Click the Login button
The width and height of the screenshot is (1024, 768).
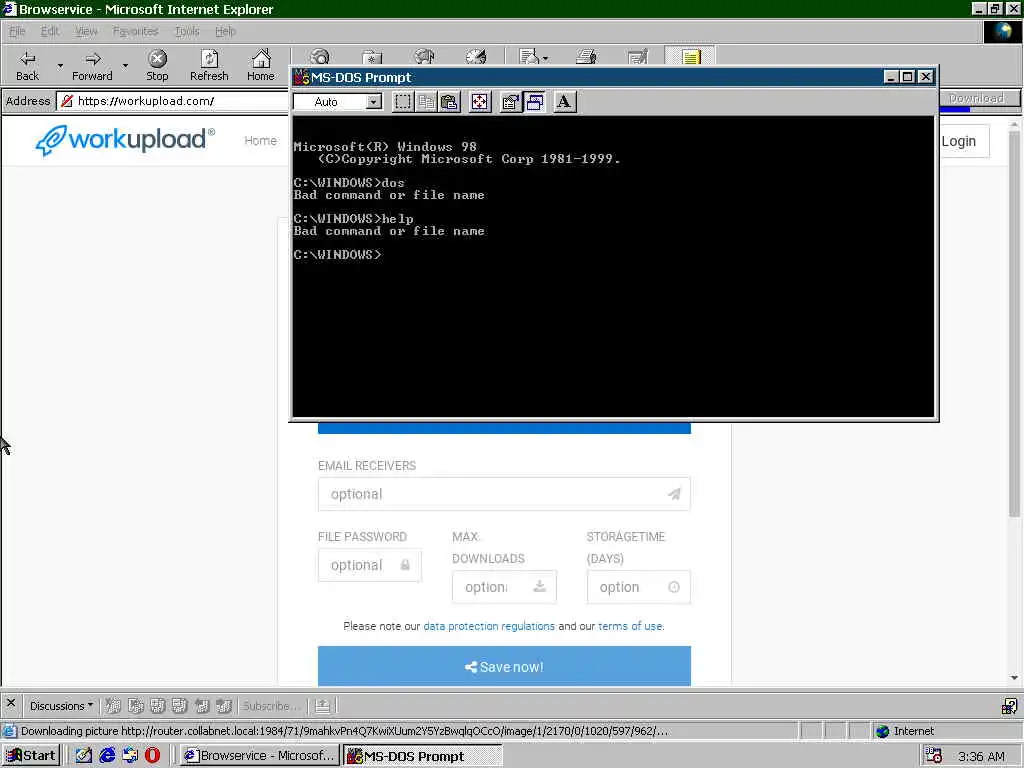963,141
